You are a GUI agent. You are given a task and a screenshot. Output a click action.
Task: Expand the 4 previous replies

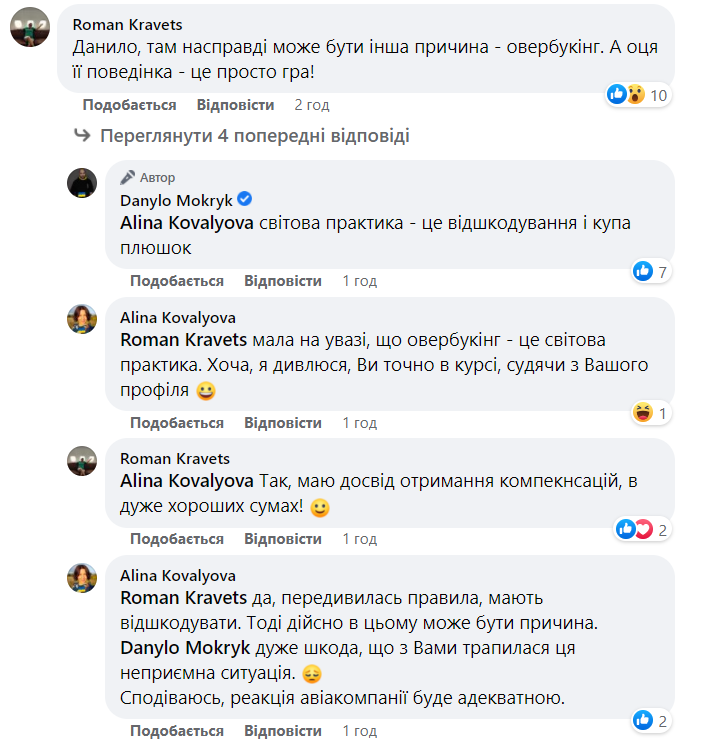click(x=255, y=136)
